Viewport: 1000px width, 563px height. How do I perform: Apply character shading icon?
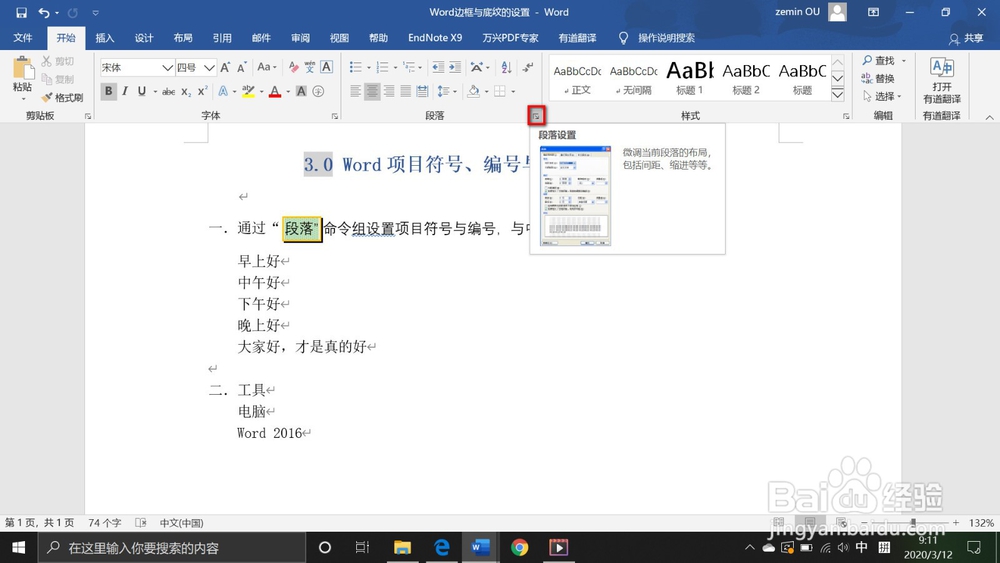tap(301, 91)
